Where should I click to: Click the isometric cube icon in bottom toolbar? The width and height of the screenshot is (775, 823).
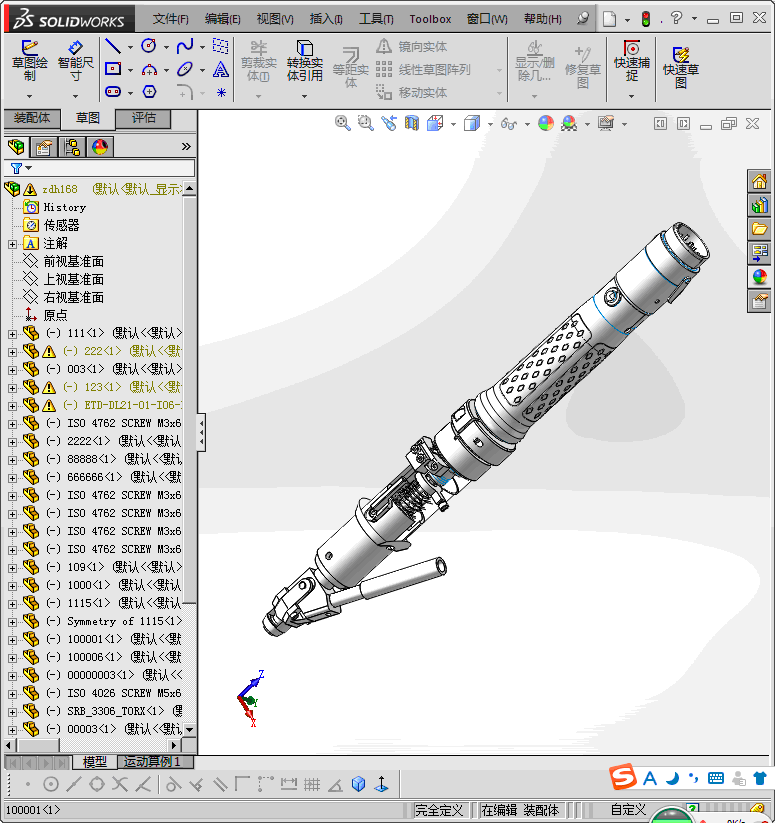[359, 784]
